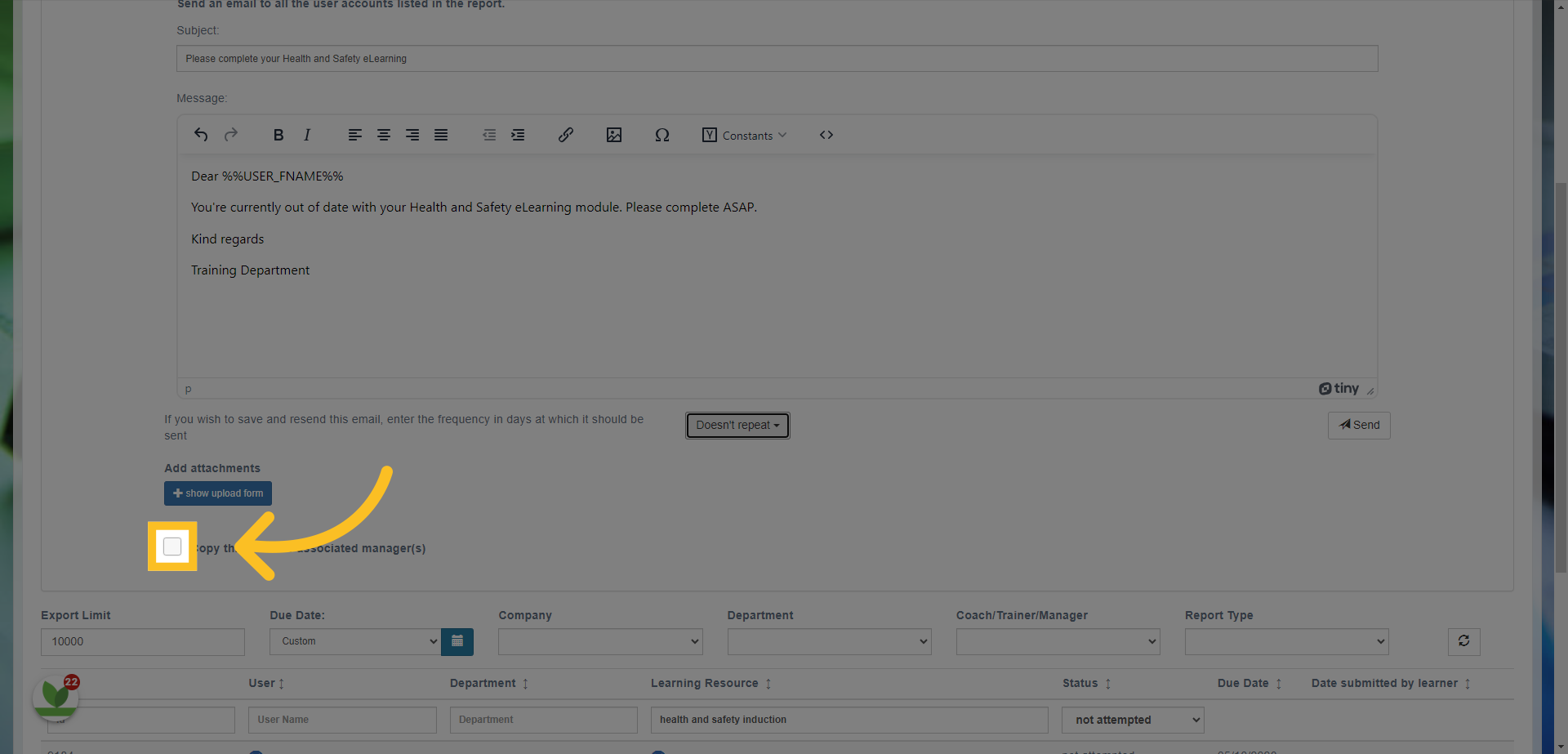Open the source code view
Image resolution: width=1568 pixels, height=754 pixels.
[x=826, y=135]
